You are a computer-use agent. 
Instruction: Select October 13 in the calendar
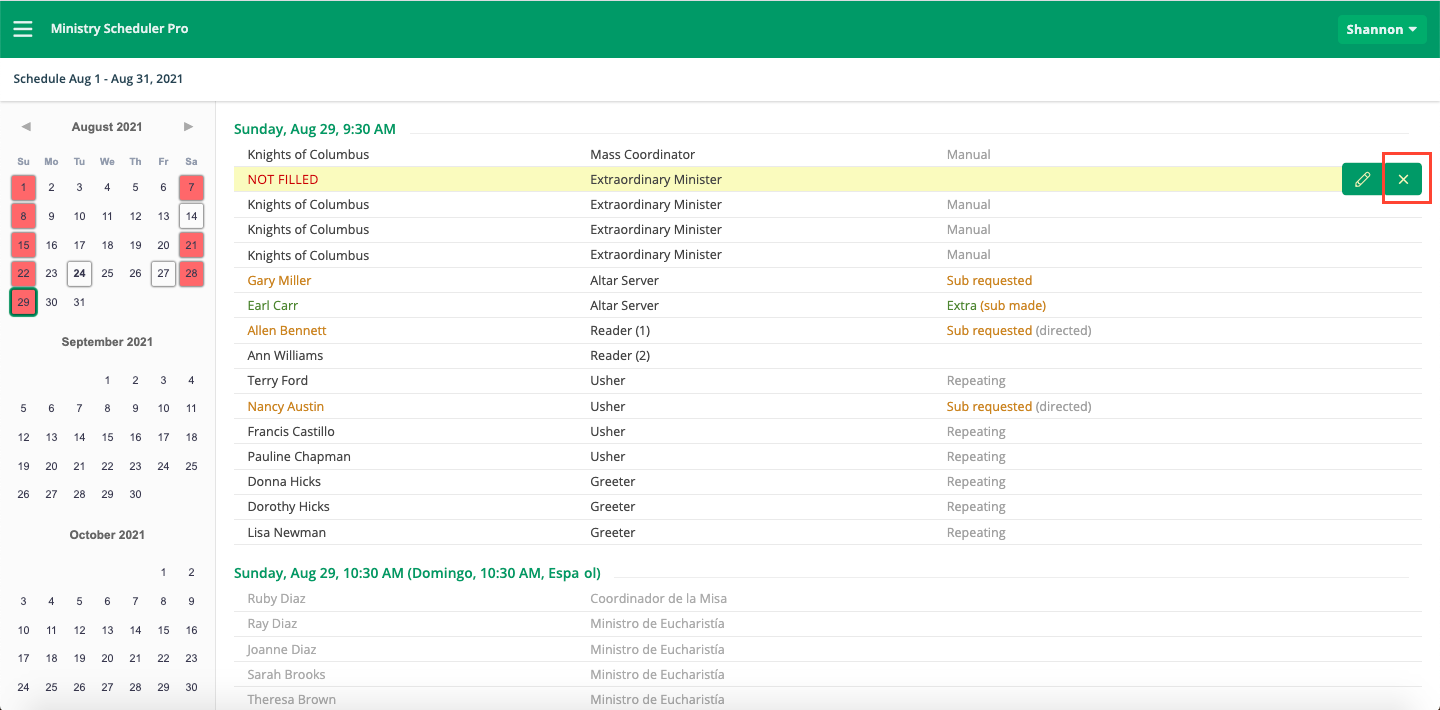click(x=107, y=630)
